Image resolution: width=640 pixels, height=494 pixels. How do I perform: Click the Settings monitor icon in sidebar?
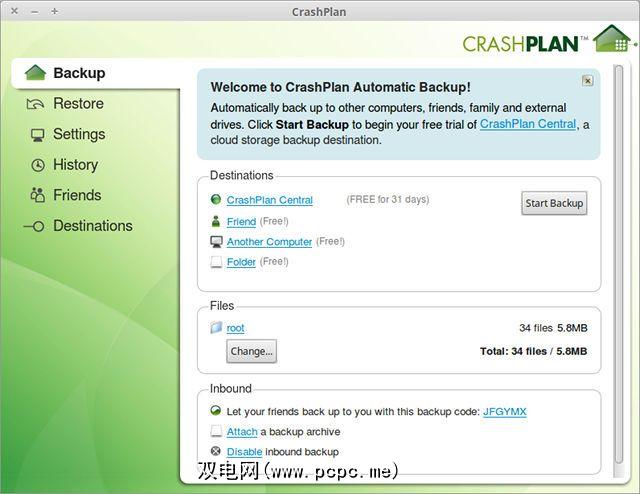pos(38,135)
